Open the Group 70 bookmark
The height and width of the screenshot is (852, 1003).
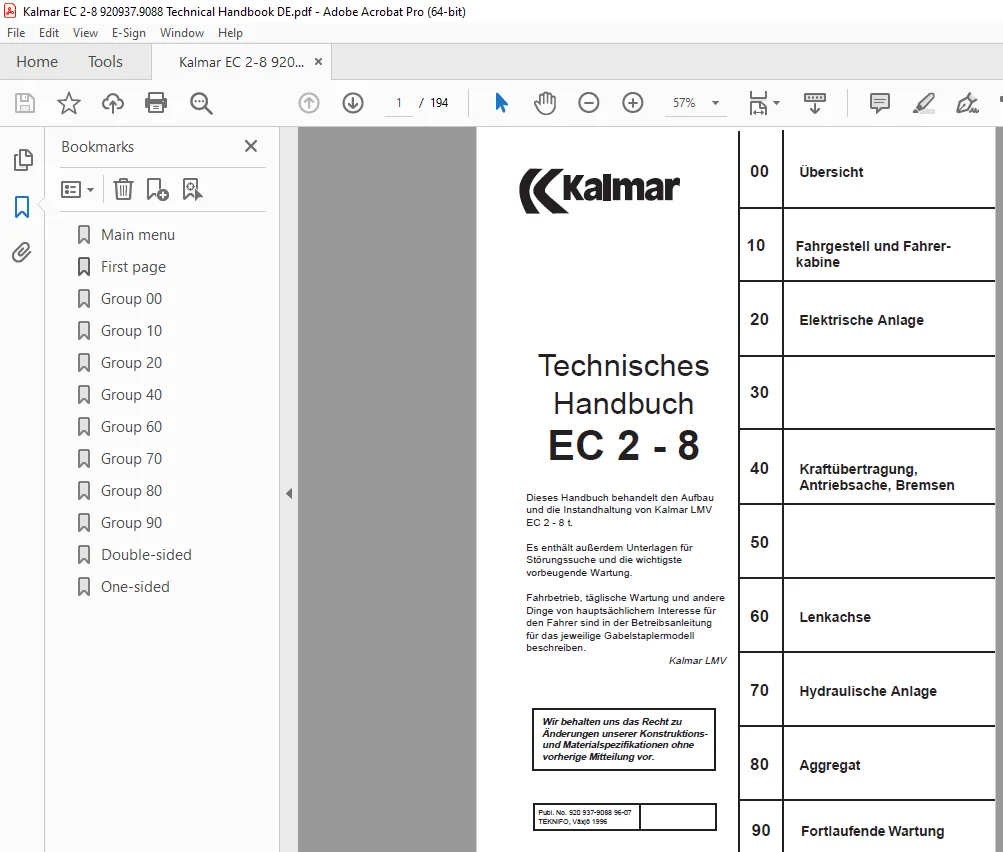pyautogui.click(x=131, y=459)
